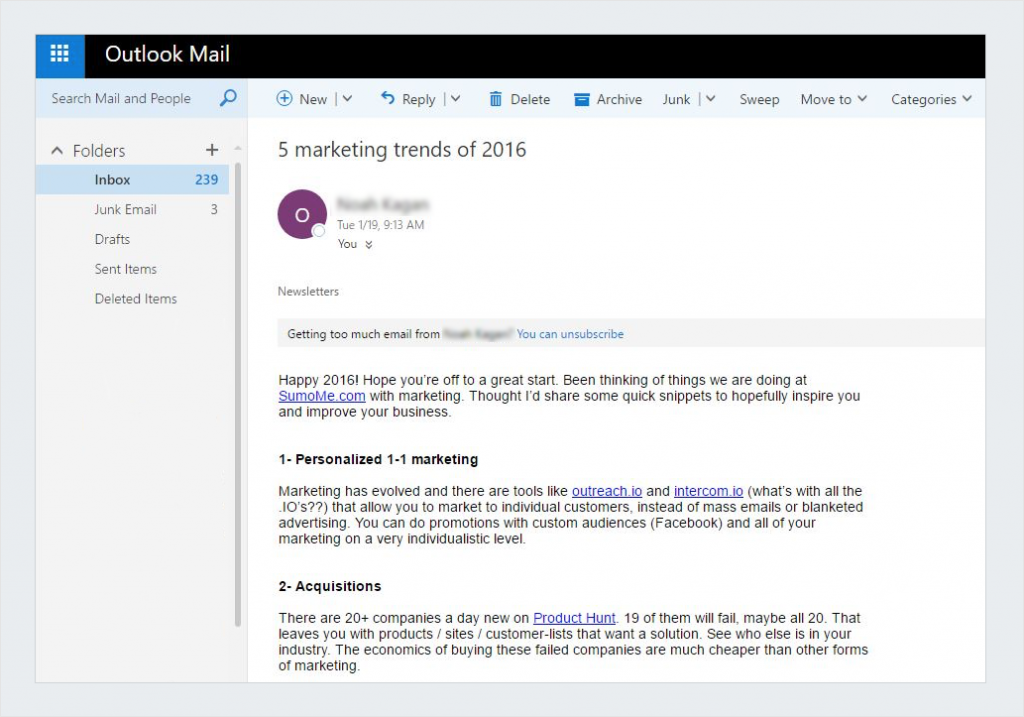The width and height of the screenshot is (1024, 717).
Task: Click the You can unsubscribe link
Action: [x=570, y=334]
